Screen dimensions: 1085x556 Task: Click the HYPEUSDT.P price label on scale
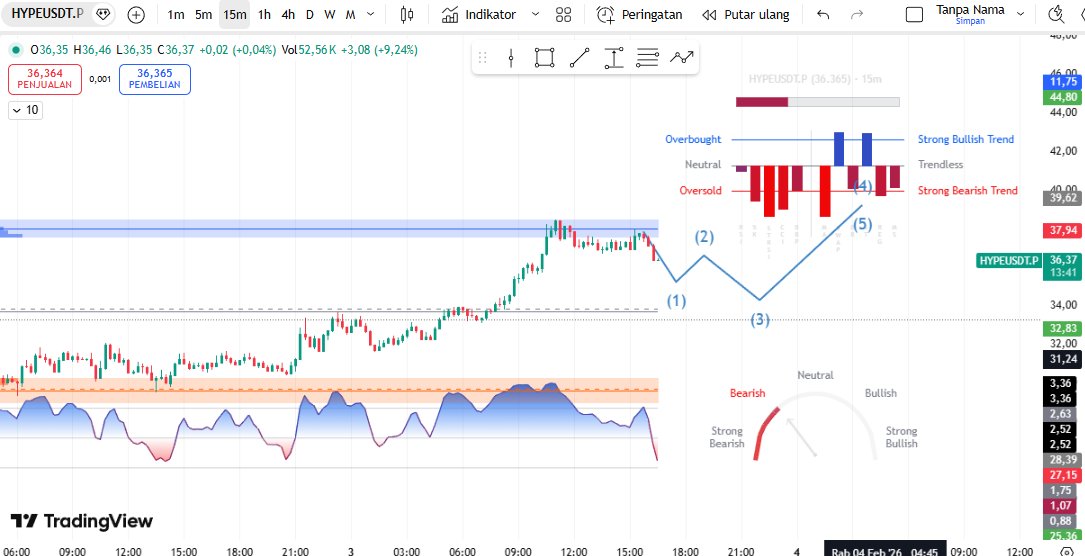[1009, 261]
